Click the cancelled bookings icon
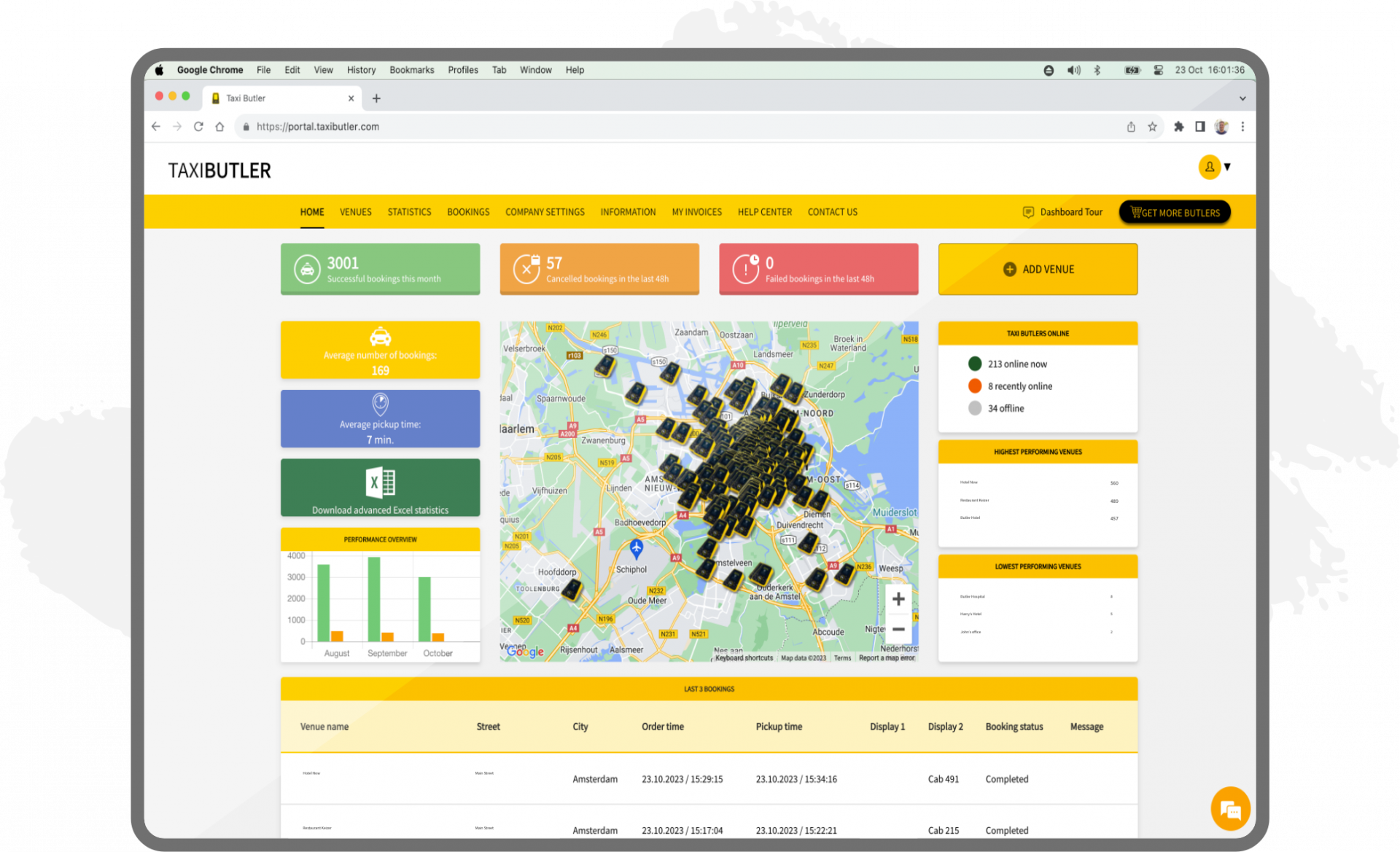 (x=526, y=269)
